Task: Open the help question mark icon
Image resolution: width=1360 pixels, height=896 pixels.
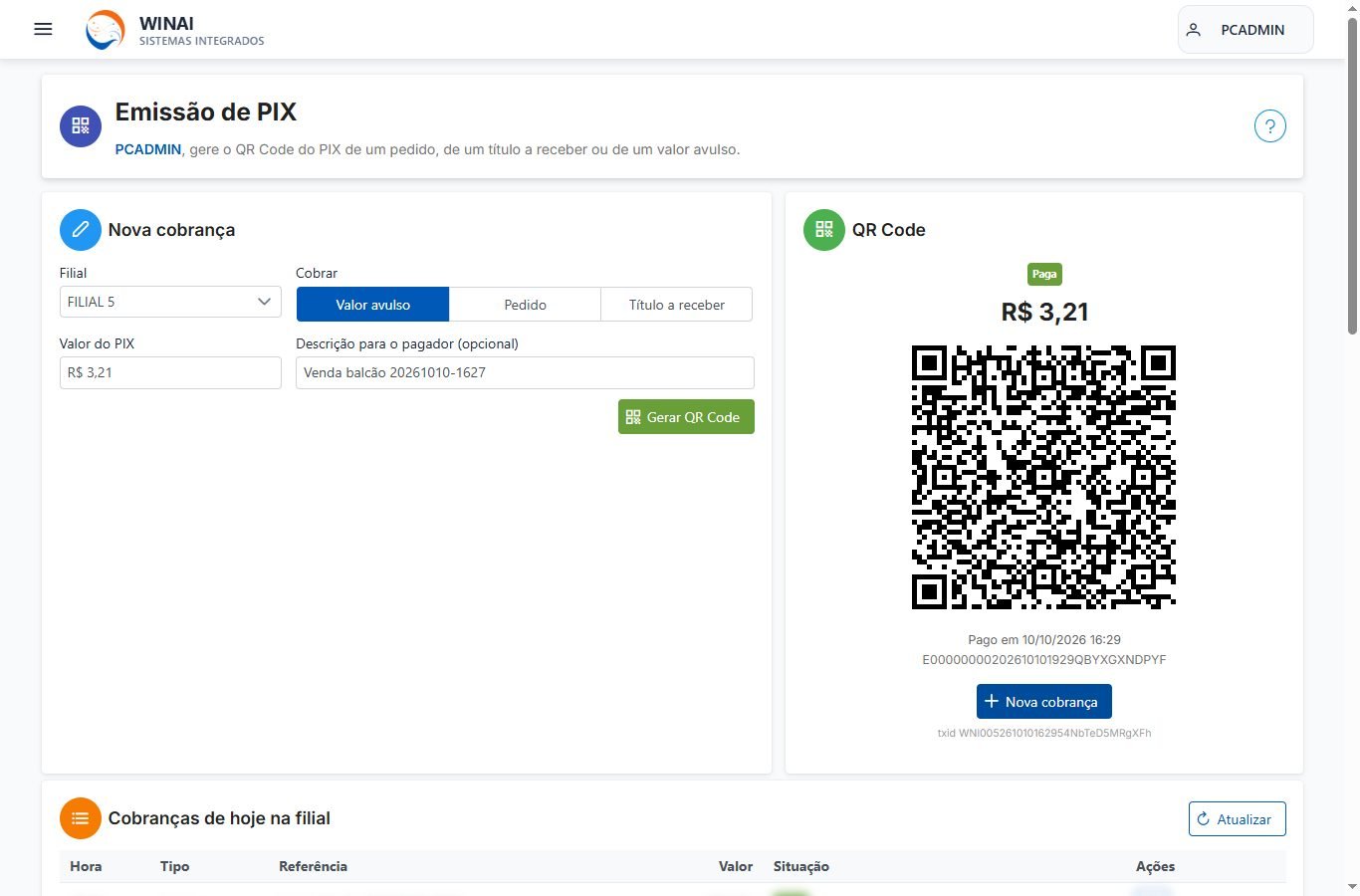Action: (1269, 126)
